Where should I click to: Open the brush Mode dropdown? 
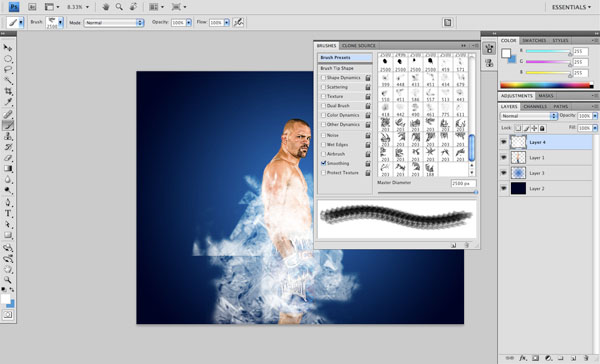114,23
